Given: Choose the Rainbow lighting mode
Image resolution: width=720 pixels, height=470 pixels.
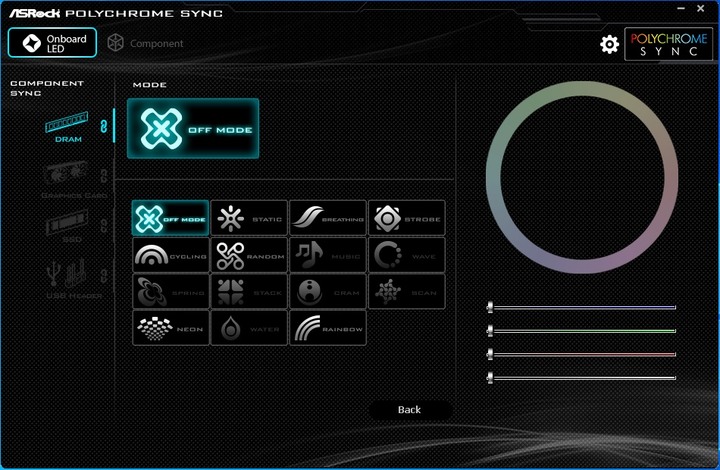Looking at the screenshot, I should 328,328.
